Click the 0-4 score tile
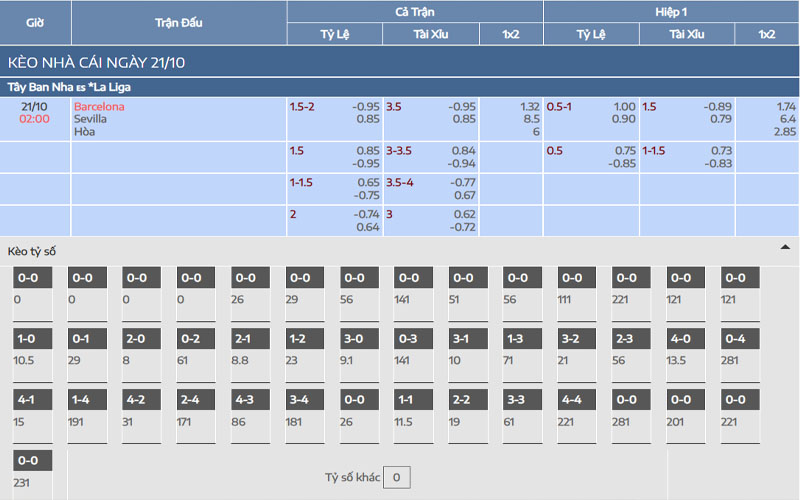This screenshot has width=800, height=500. tap(734, 339)
